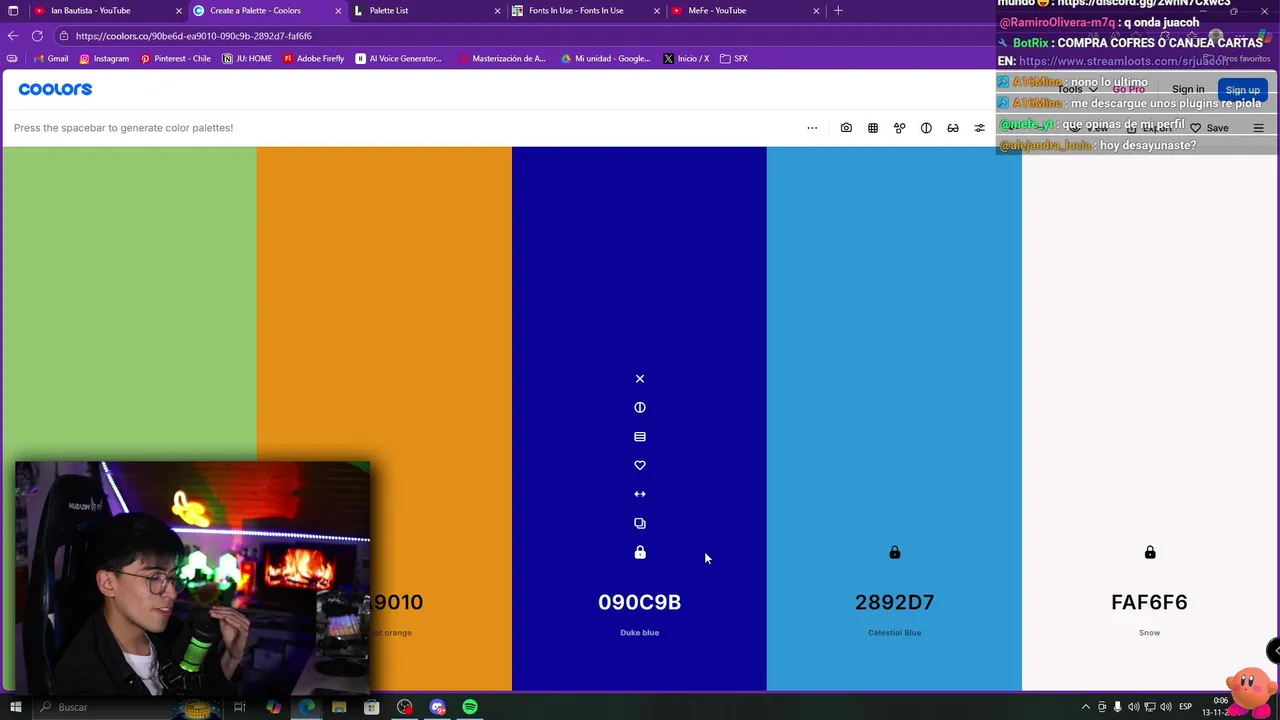Remove the Duke blue color with the X icon

[x=640, y=379]
